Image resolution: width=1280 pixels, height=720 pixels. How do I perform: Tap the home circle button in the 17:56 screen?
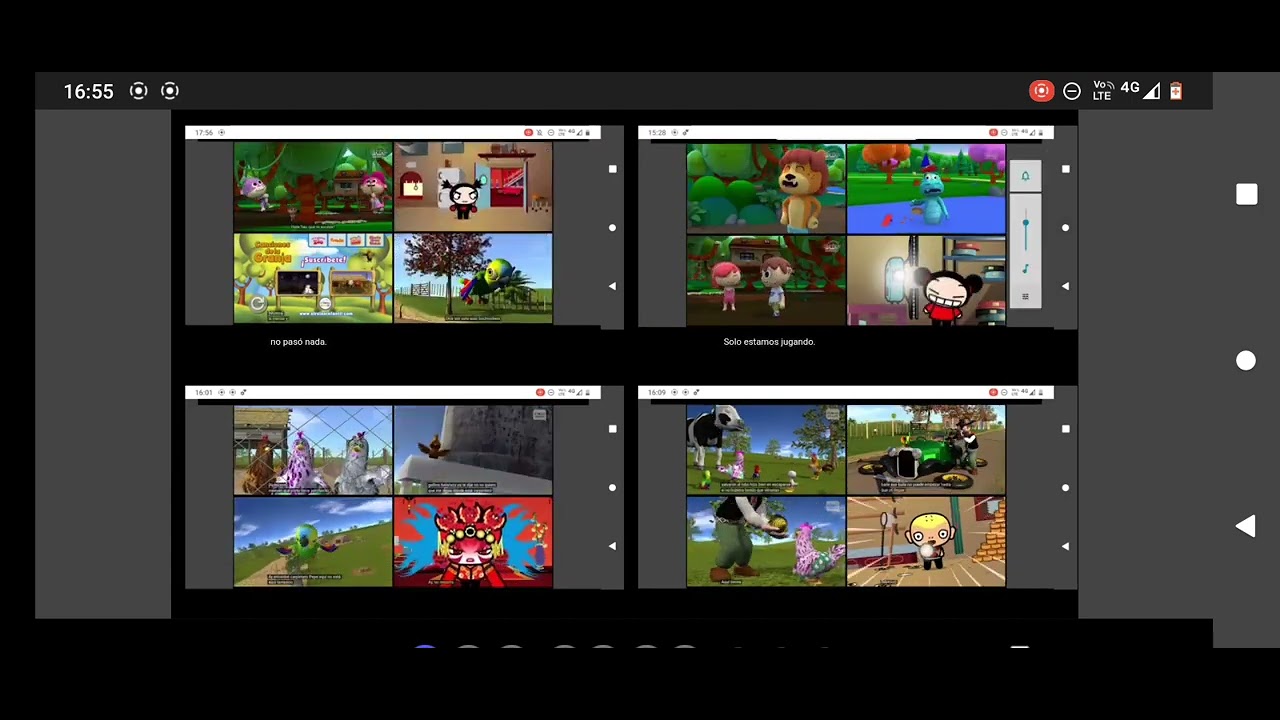coord(613,228)
